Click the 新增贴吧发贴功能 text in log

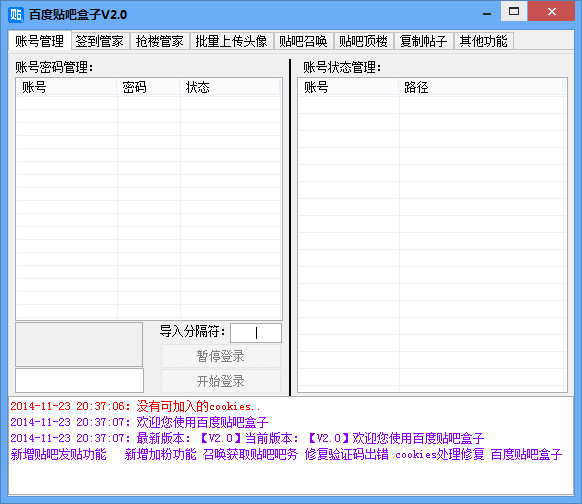(x=59, y=454)
